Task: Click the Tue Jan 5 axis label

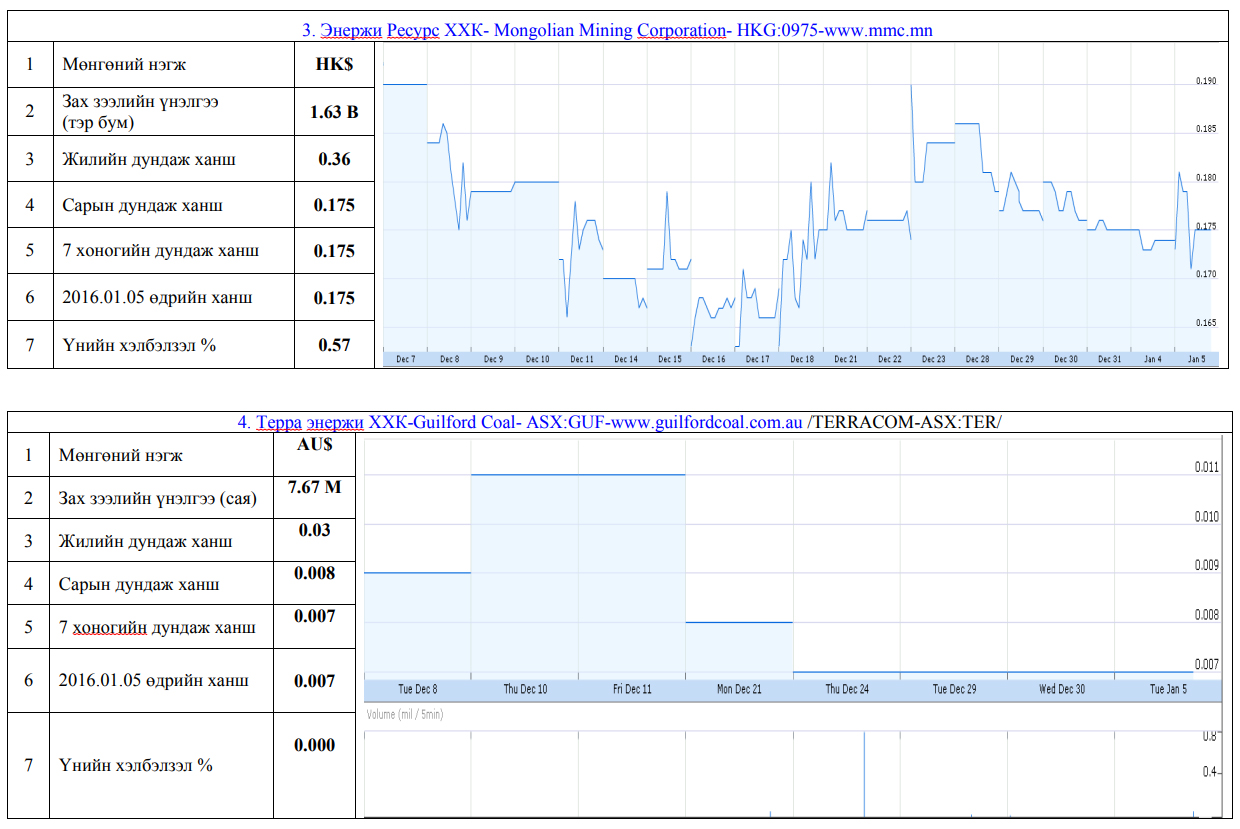Action: (1168, 689)
